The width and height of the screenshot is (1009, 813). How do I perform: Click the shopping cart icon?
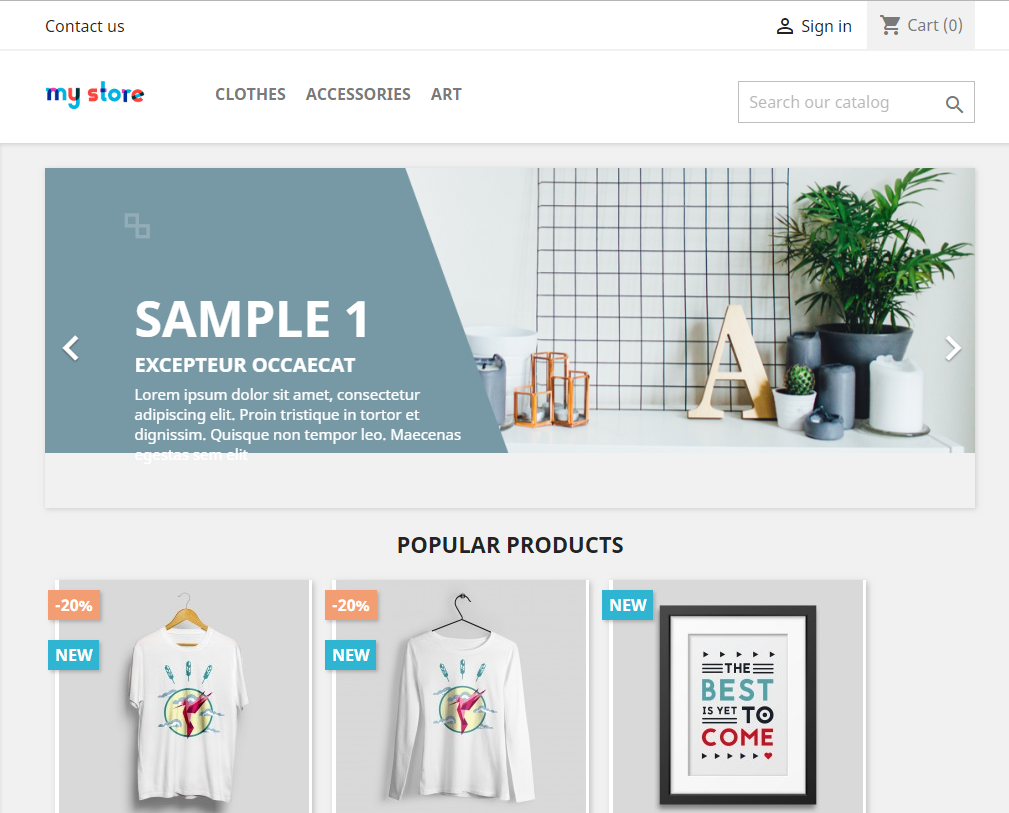click(891, 25)
